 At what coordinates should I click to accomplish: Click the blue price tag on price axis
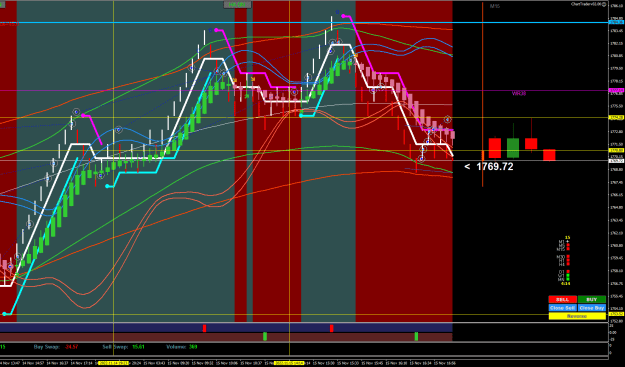point(616,22)
